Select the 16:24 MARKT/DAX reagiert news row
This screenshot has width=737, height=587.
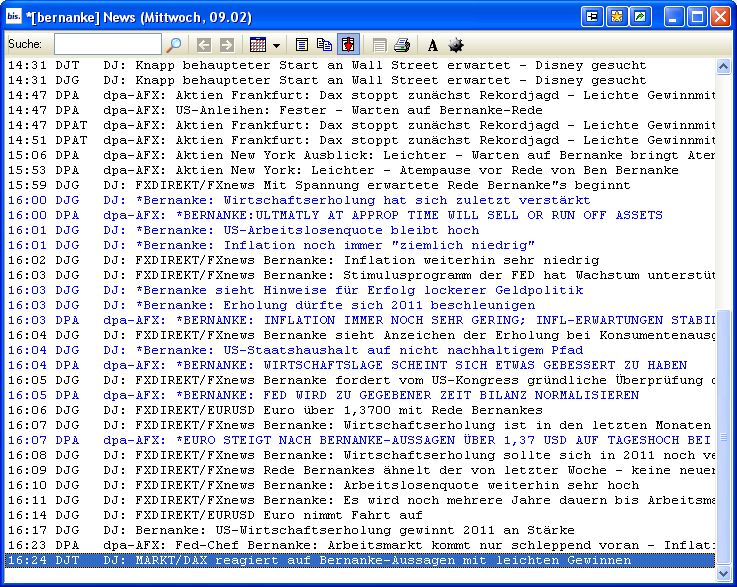pyautogui.click(x=360, y=560)
